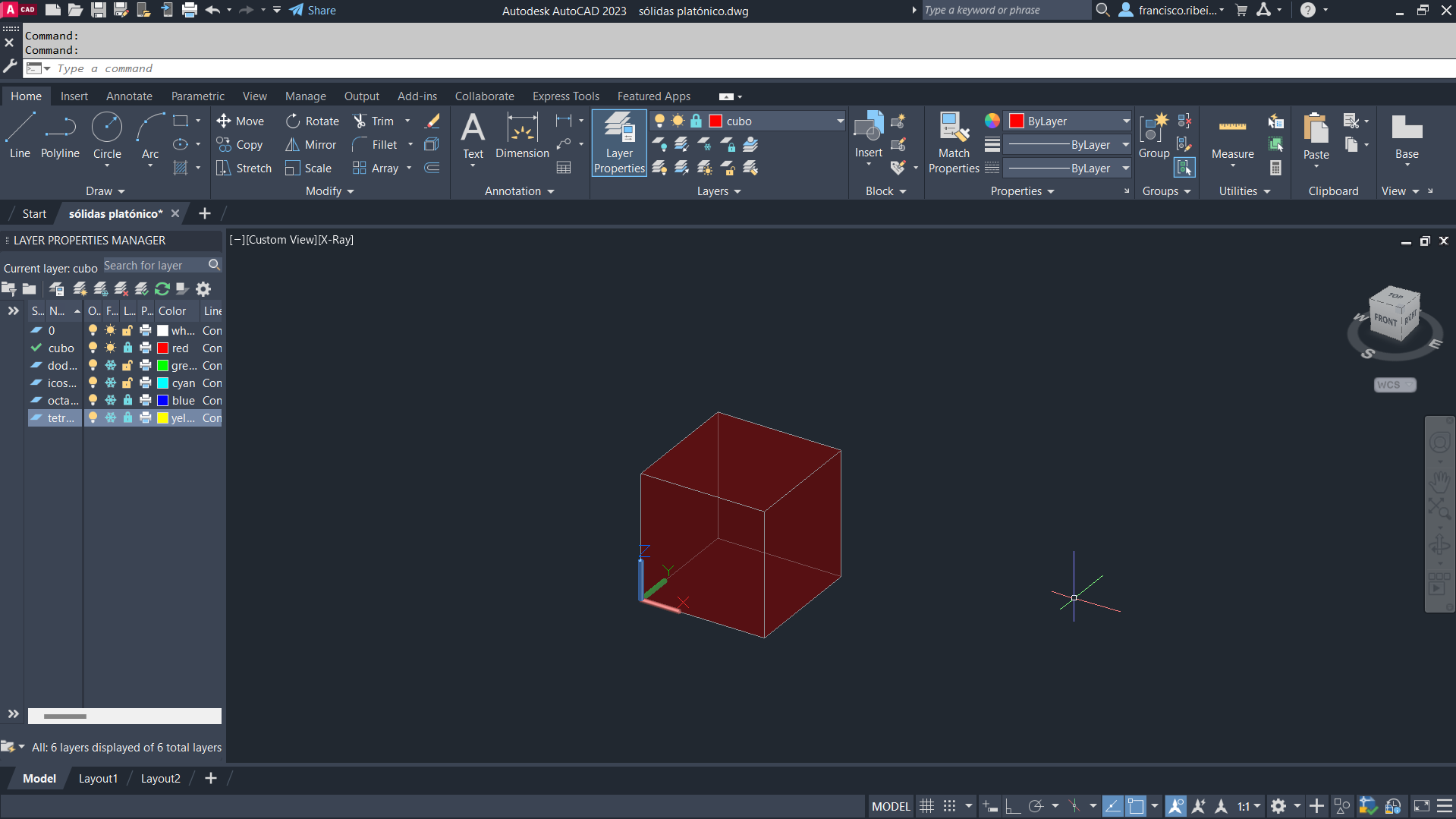Select the Circle tool
The width and height of the screenshot is (1456, 819).
[107, 136]
